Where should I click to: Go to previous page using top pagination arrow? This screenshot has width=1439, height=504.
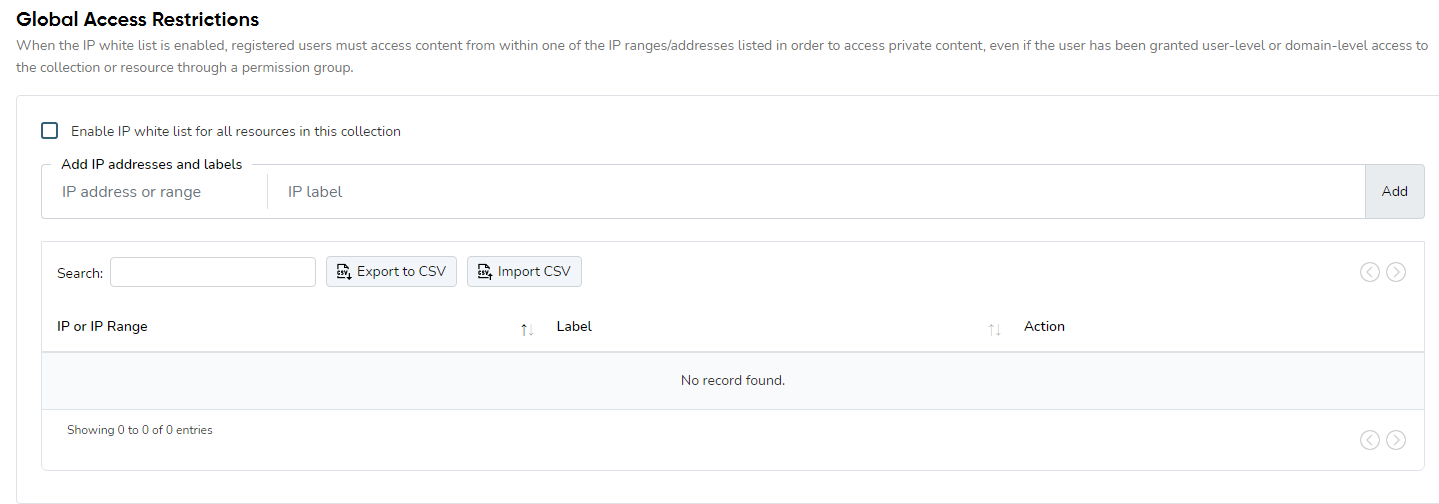(x=1370, y=272)
